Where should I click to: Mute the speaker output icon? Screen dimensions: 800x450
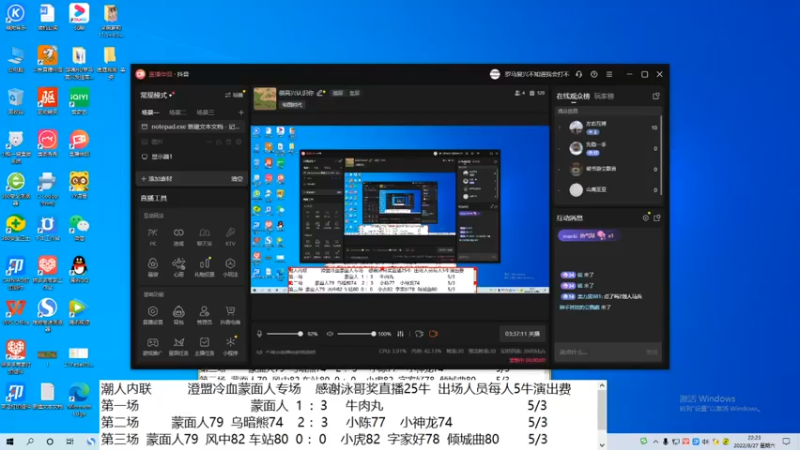330,334
